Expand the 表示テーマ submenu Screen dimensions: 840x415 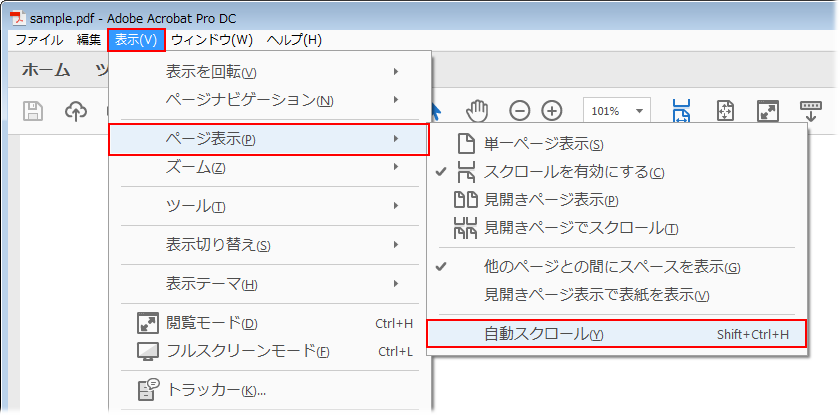tap(269, 284)
